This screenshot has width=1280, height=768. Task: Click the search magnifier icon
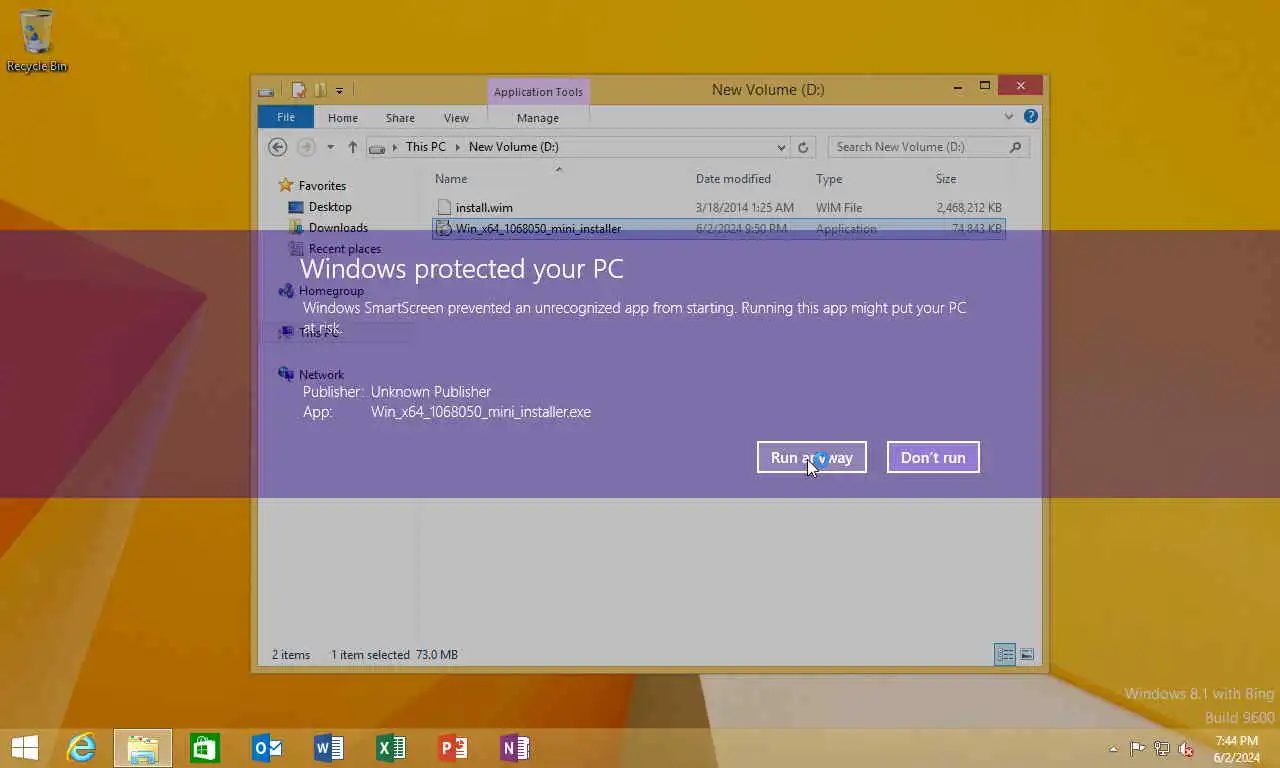pyautogui.click(x=1015, y=147)
